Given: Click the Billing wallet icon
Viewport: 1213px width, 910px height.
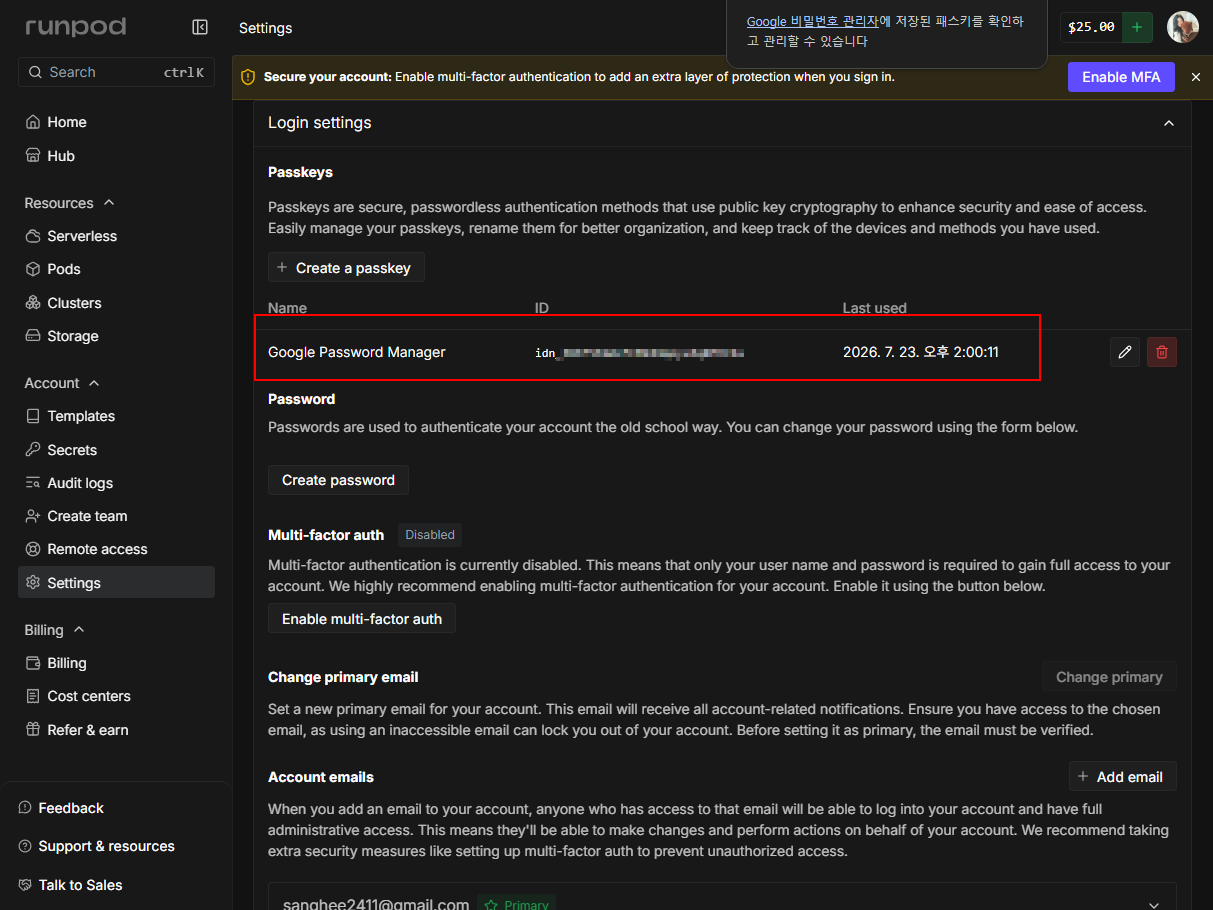Looking at the screenshot, I should point(32,663).
